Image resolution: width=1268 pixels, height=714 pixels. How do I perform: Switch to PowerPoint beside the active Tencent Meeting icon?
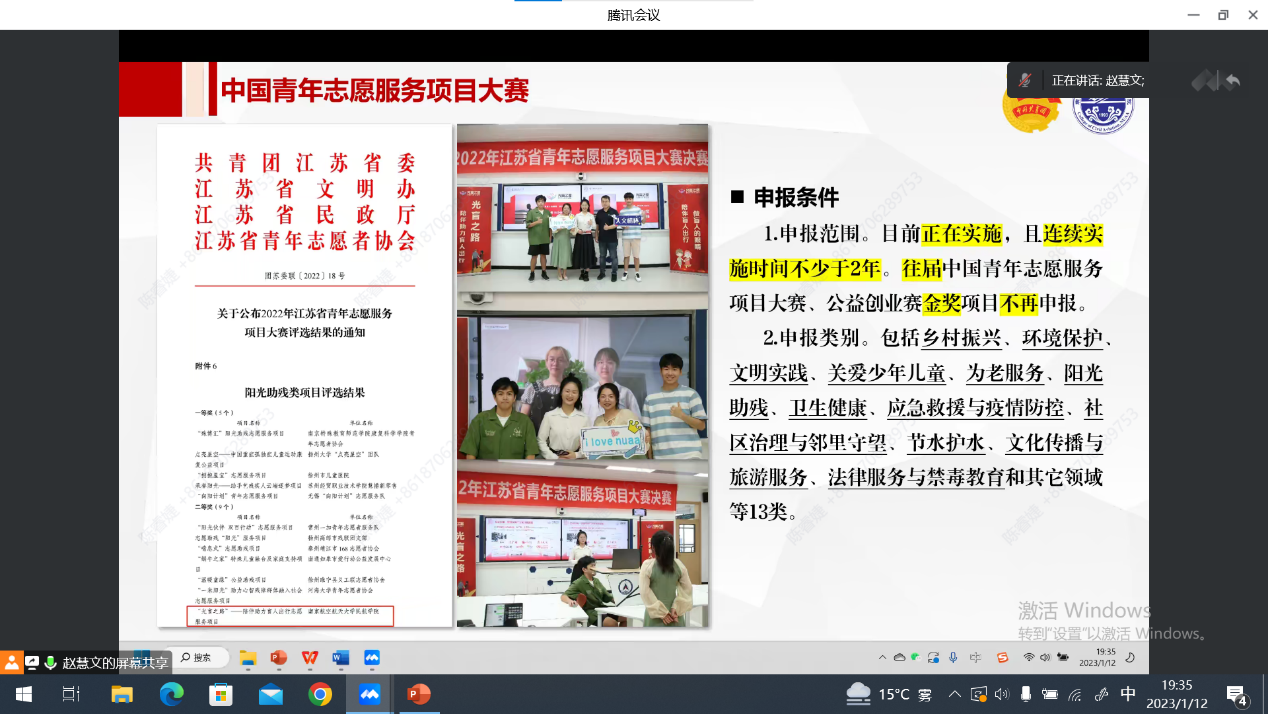[419, 694]
